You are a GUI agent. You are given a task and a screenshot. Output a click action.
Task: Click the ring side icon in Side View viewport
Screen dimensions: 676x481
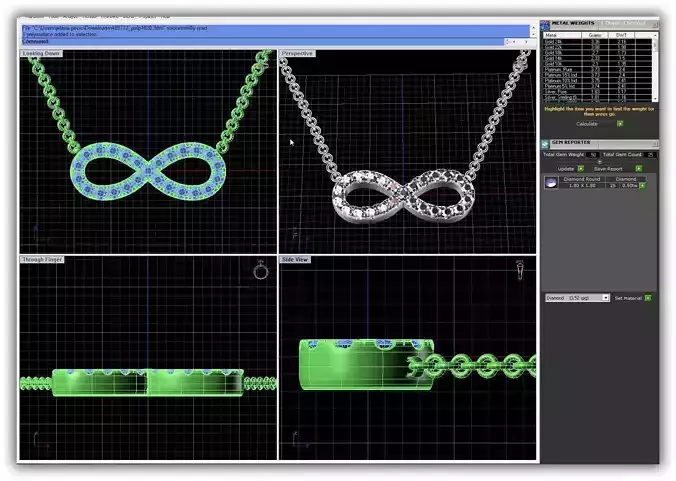click(520, 270)
